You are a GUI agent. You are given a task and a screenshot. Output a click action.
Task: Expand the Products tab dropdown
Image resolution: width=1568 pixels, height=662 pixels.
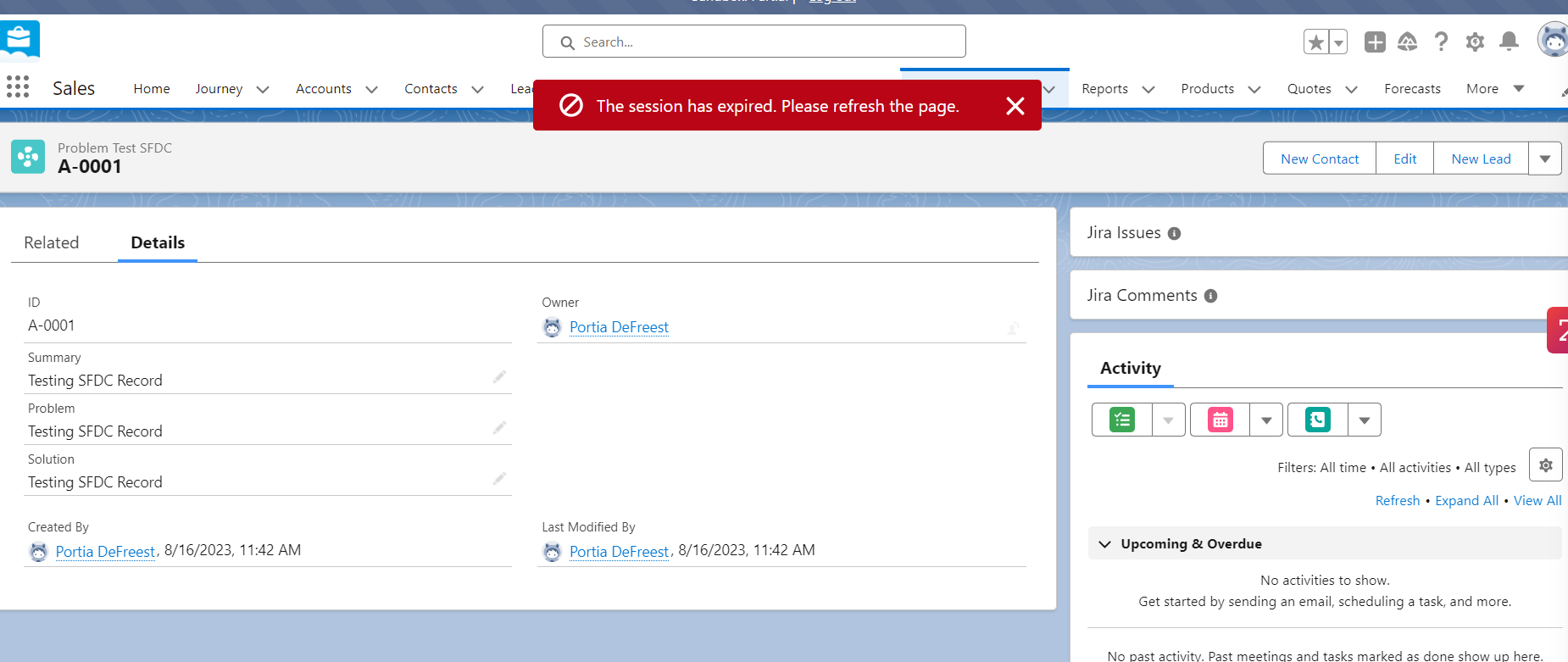click(x=1254, y=89)
